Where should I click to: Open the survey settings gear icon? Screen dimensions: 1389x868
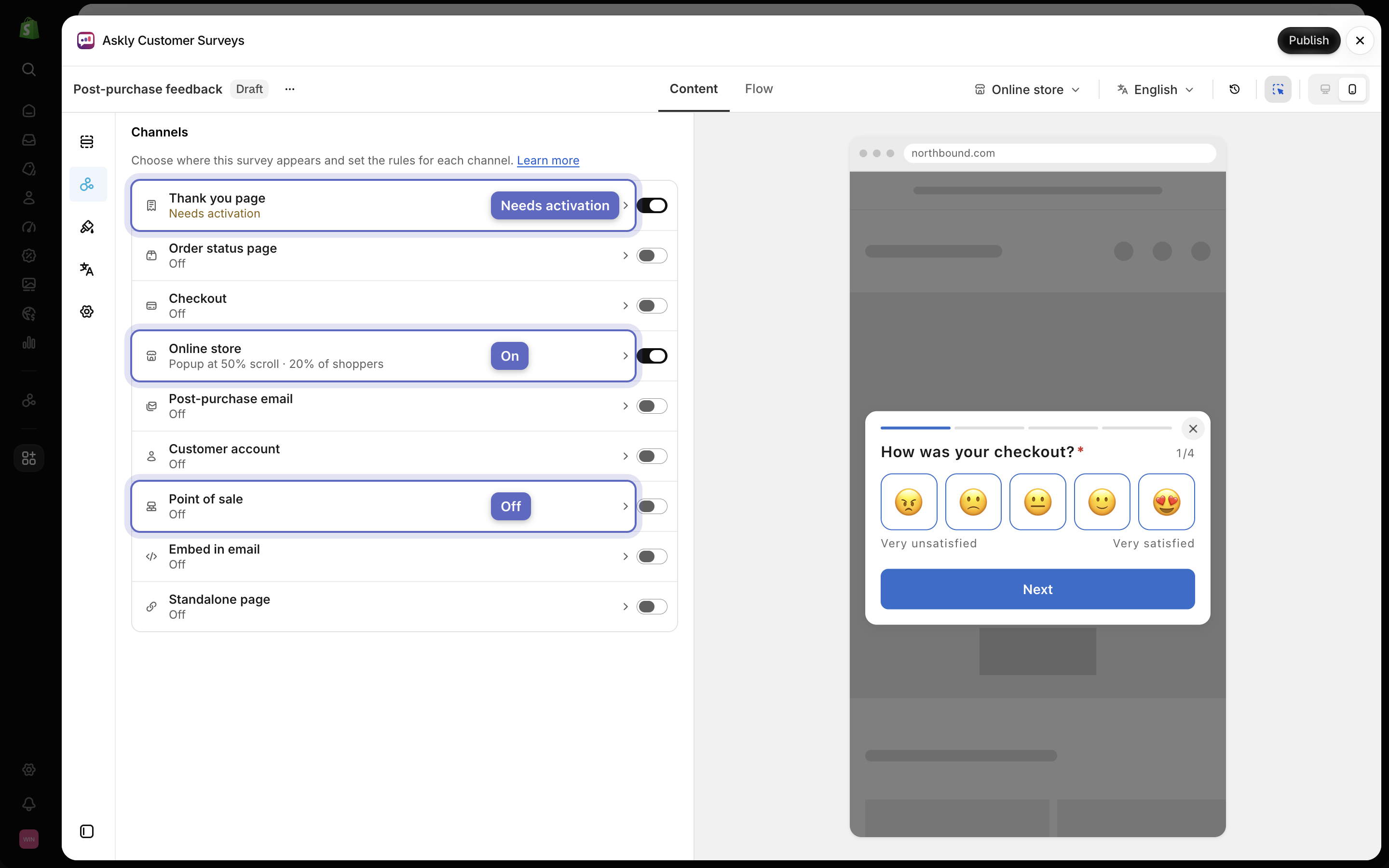[x=87, y=312]
